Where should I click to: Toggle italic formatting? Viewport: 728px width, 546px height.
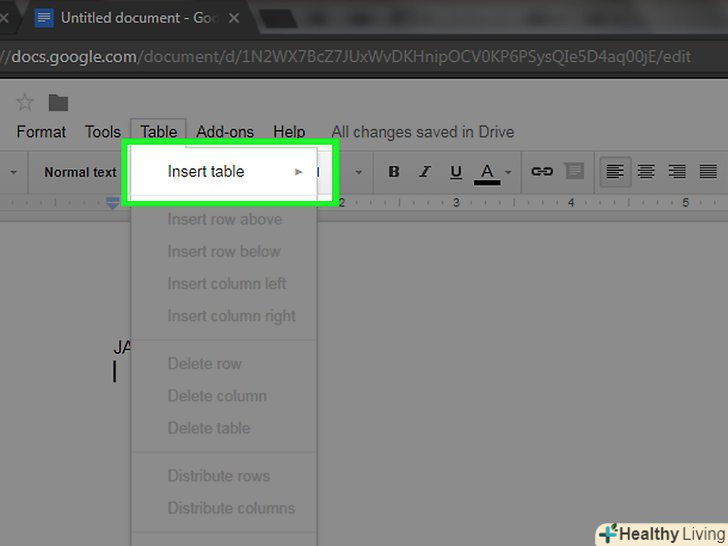(425, 172)
